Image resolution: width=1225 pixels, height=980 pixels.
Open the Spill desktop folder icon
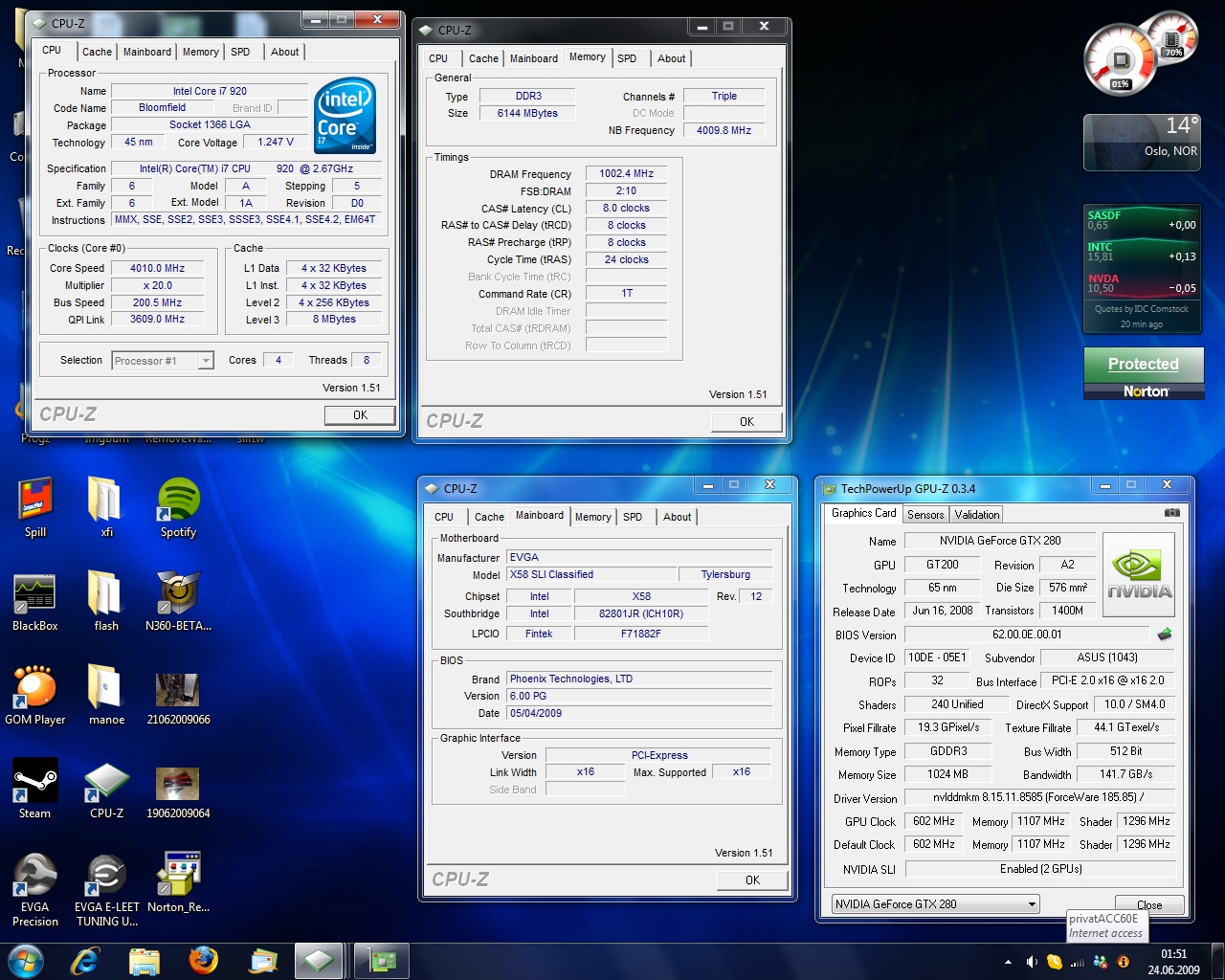[x=35, y=507]
